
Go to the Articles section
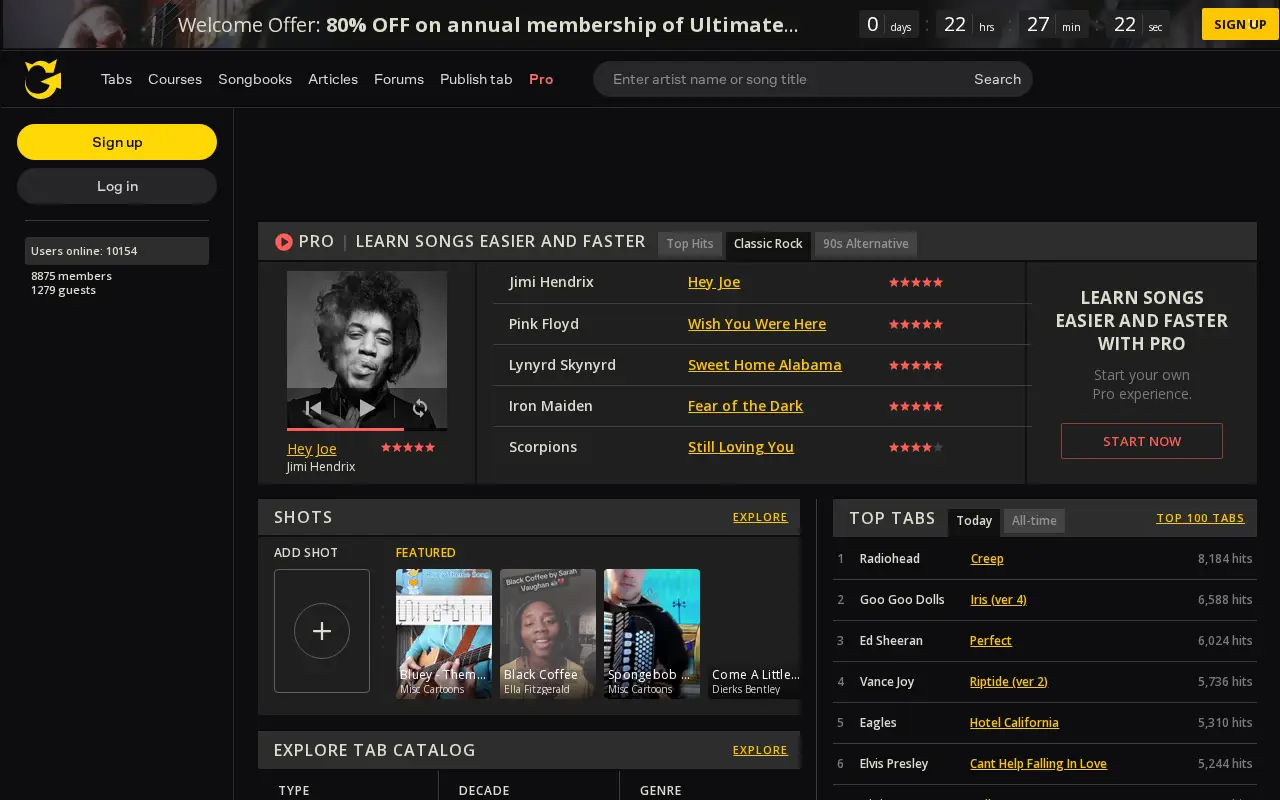tap(333, 79)
